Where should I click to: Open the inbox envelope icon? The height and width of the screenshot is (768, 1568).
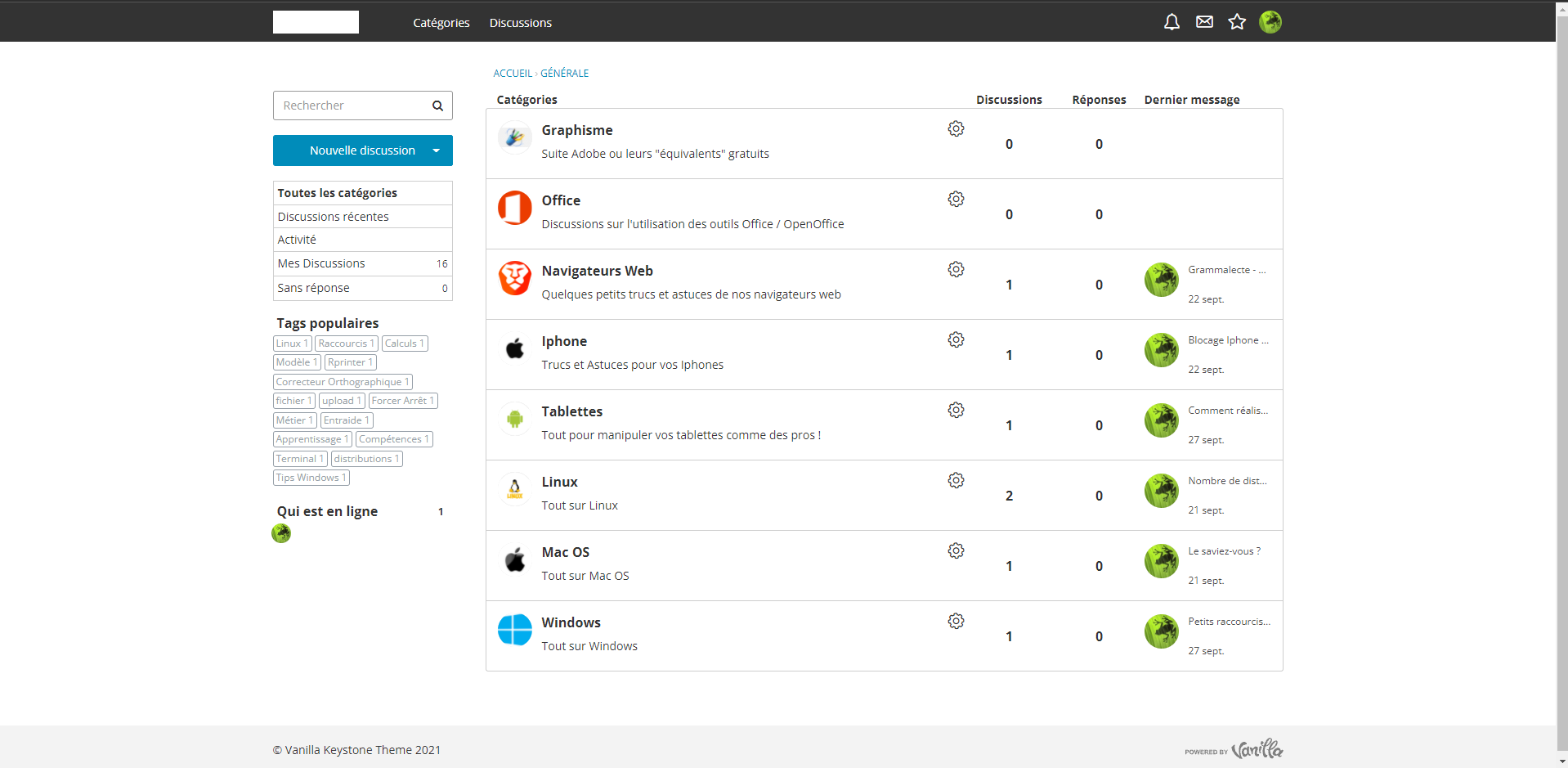click(1204, 22)
